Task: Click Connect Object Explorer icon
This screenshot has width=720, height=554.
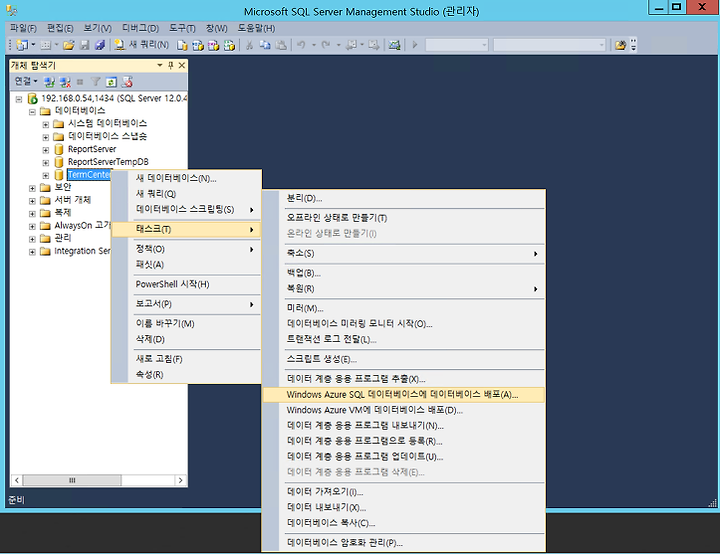Action: click(49, 82)
